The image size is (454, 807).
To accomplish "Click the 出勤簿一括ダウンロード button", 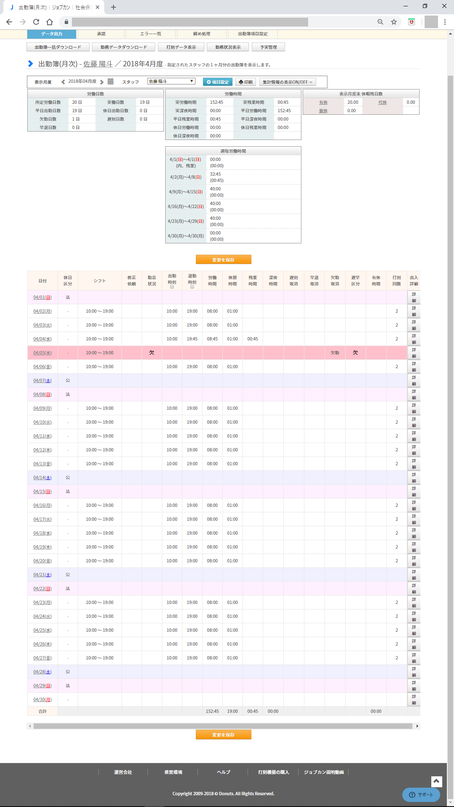I will click(58, 47).
